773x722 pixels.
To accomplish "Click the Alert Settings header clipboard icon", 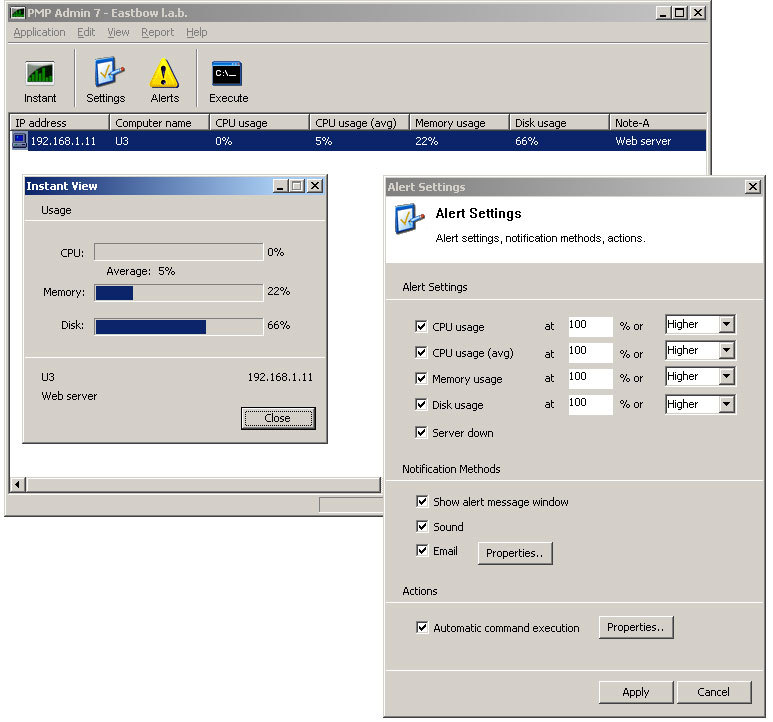I will coord(409,218).
